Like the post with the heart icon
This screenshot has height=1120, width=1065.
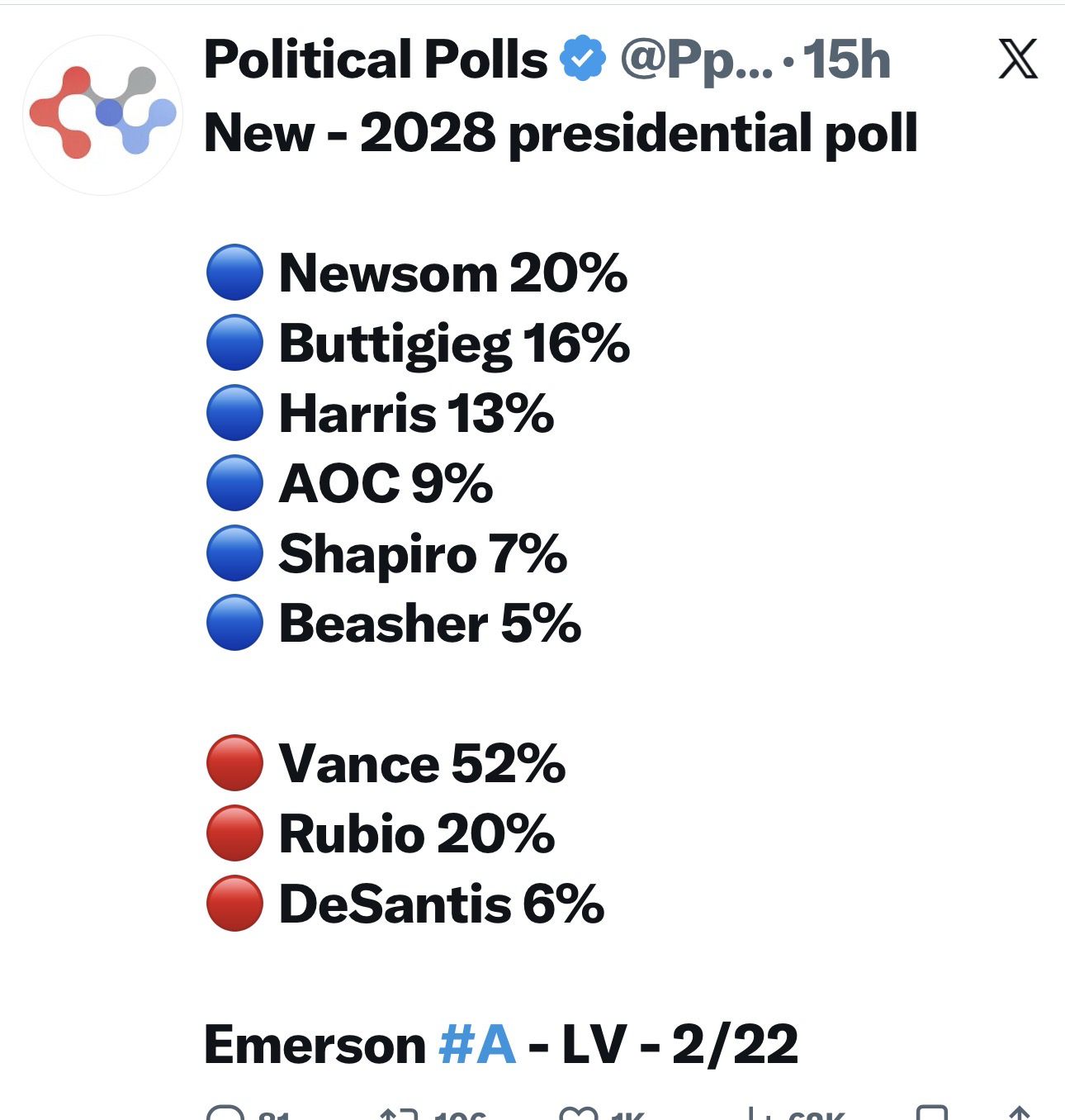coord(579,1113)
